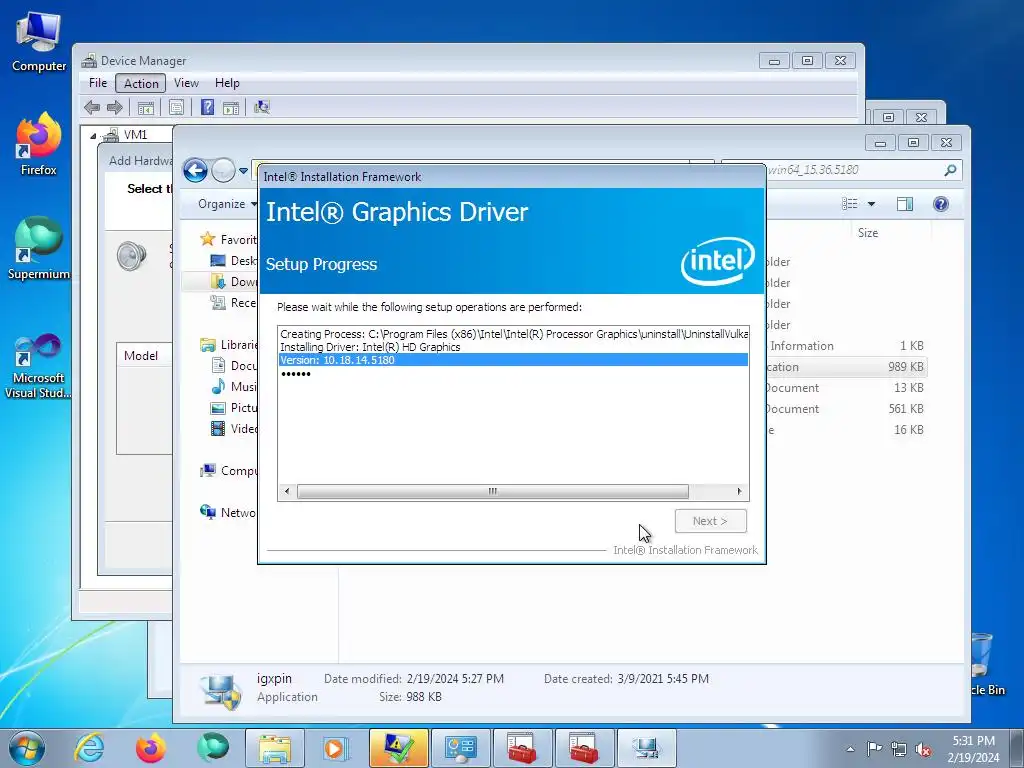Image resolution: width=1024 pixels, height=768 pixels.
Task: Open Supermium from the taskbar
Action: 212,748
